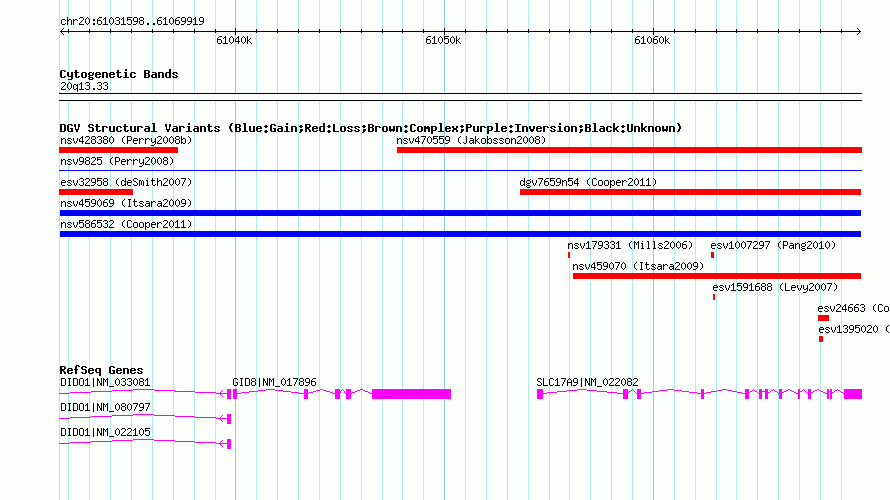Select the large GID8 last exon block
The width and height of the screenshot is (890, 500).
412,394
